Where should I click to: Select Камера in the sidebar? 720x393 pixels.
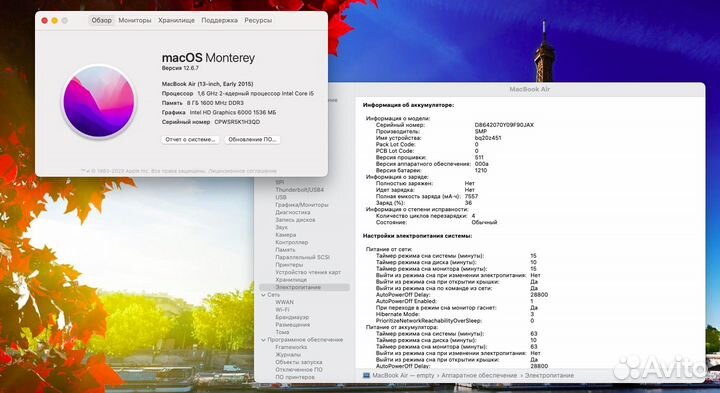[286, 235]
